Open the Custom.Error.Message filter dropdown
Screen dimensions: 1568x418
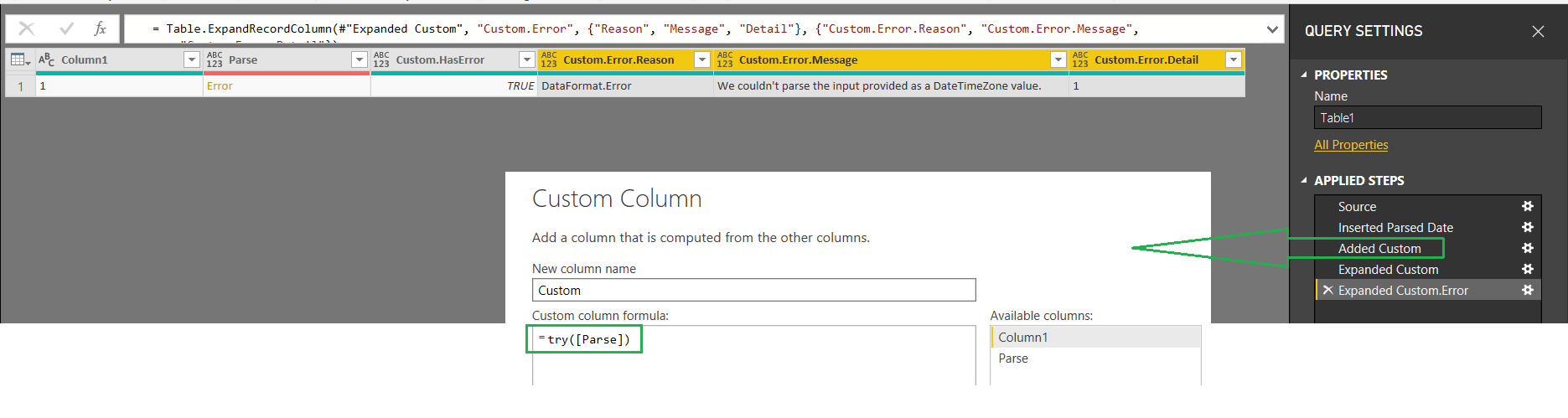pos(1058,59)
